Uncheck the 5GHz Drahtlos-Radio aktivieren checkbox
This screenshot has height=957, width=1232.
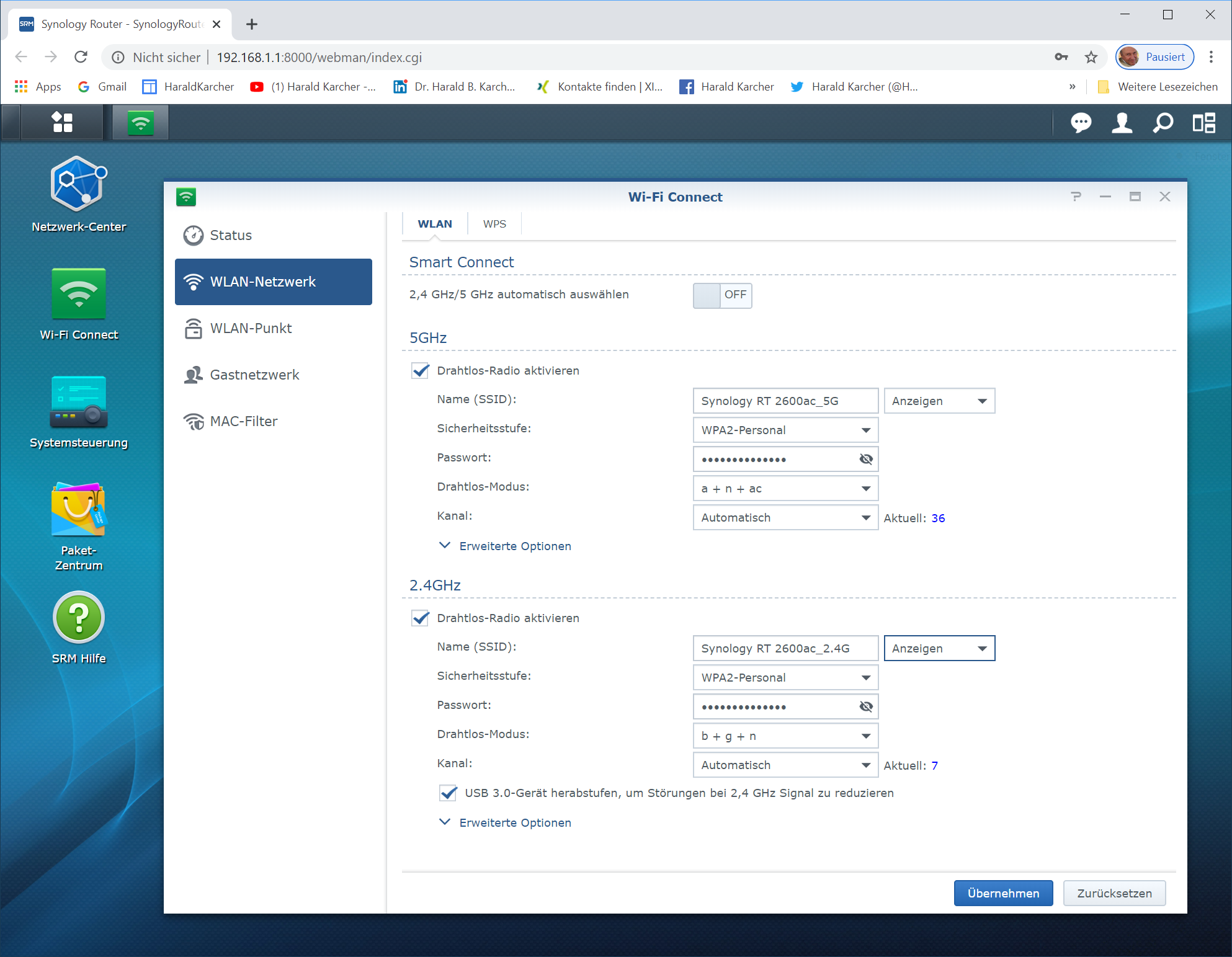[x=421, y=371]
